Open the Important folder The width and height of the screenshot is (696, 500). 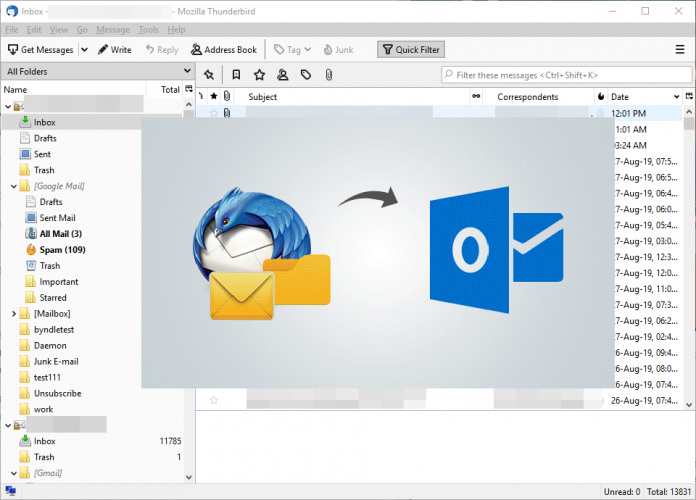click(x=59, y=282)
